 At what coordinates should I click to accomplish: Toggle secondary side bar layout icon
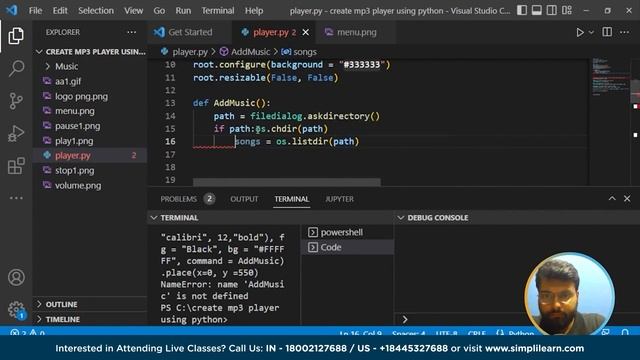click(551, 10)
